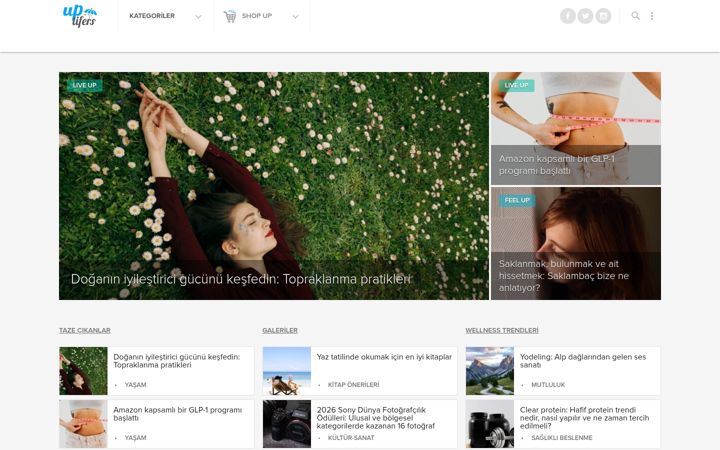The width and height of the screenshot is (720, 450).
Task: Open the Kategoriler menu
Action: coord(152,16)
